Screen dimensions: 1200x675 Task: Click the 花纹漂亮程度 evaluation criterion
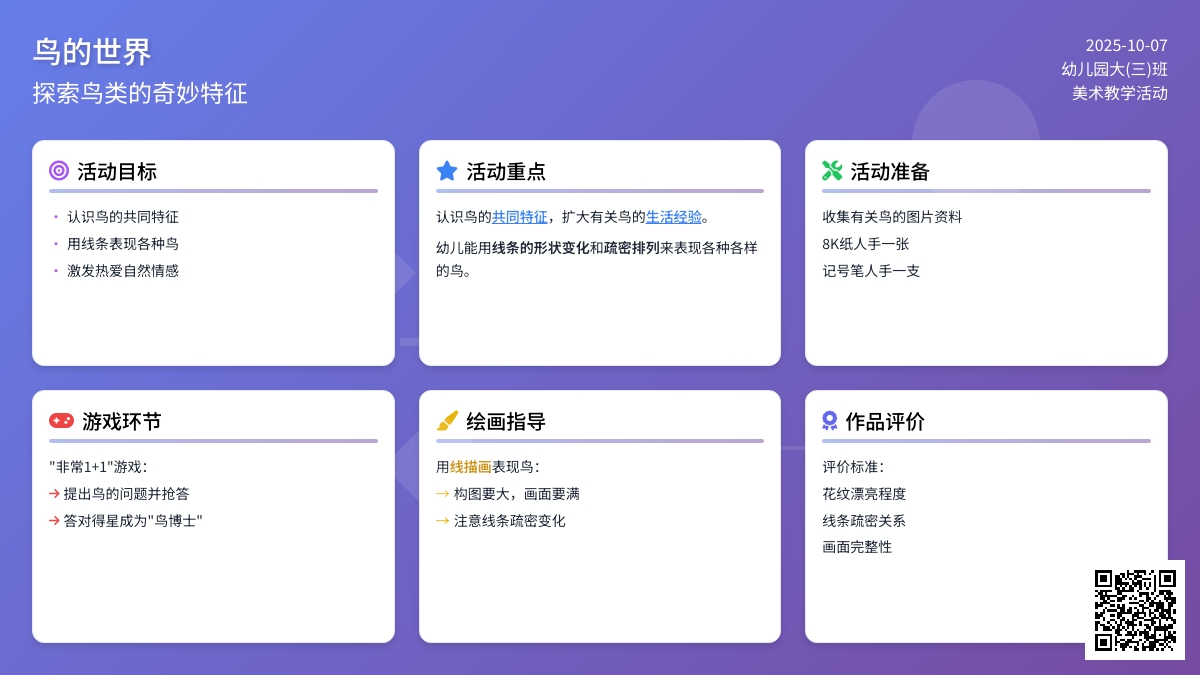point(864,494)
